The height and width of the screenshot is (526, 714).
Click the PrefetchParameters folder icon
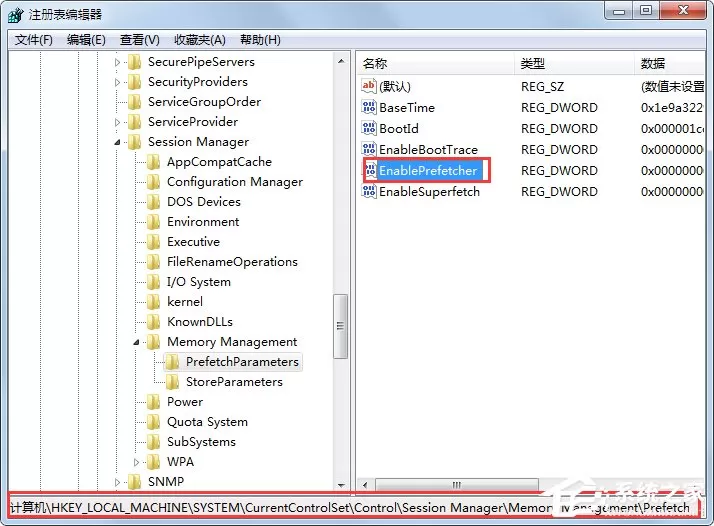click(172, 362)
